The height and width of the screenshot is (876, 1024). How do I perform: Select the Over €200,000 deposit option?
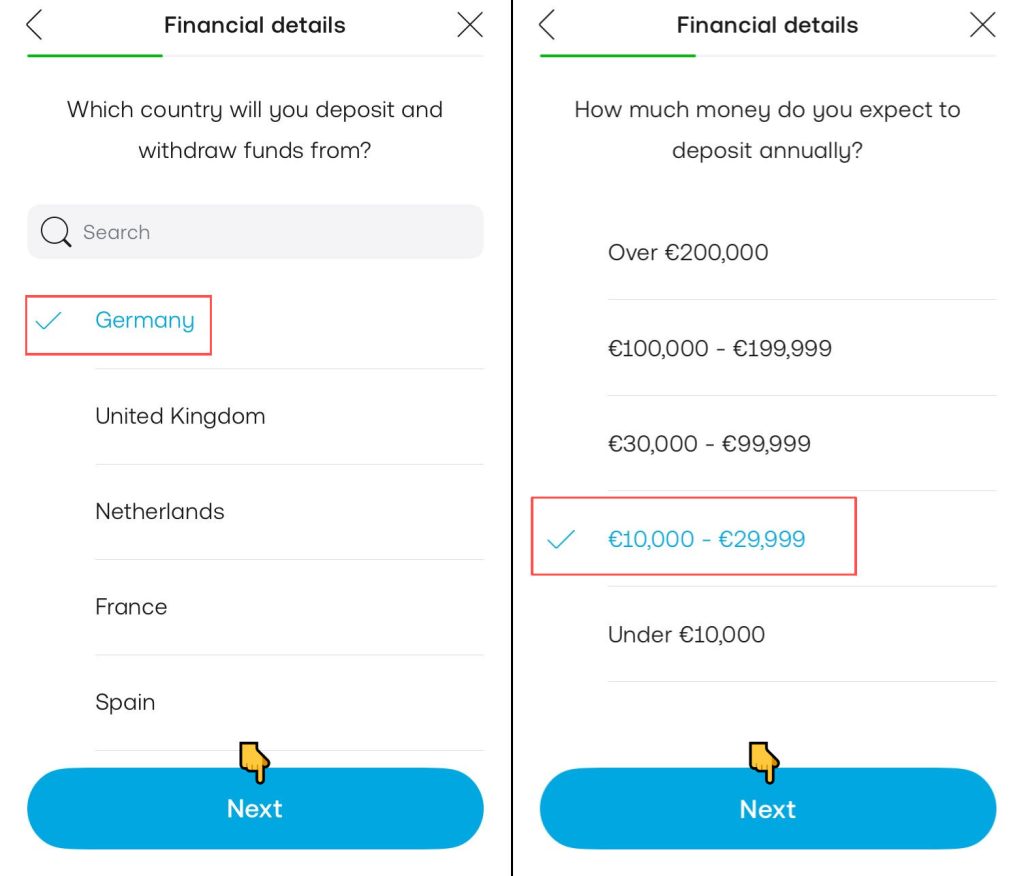tap(688, 252)
